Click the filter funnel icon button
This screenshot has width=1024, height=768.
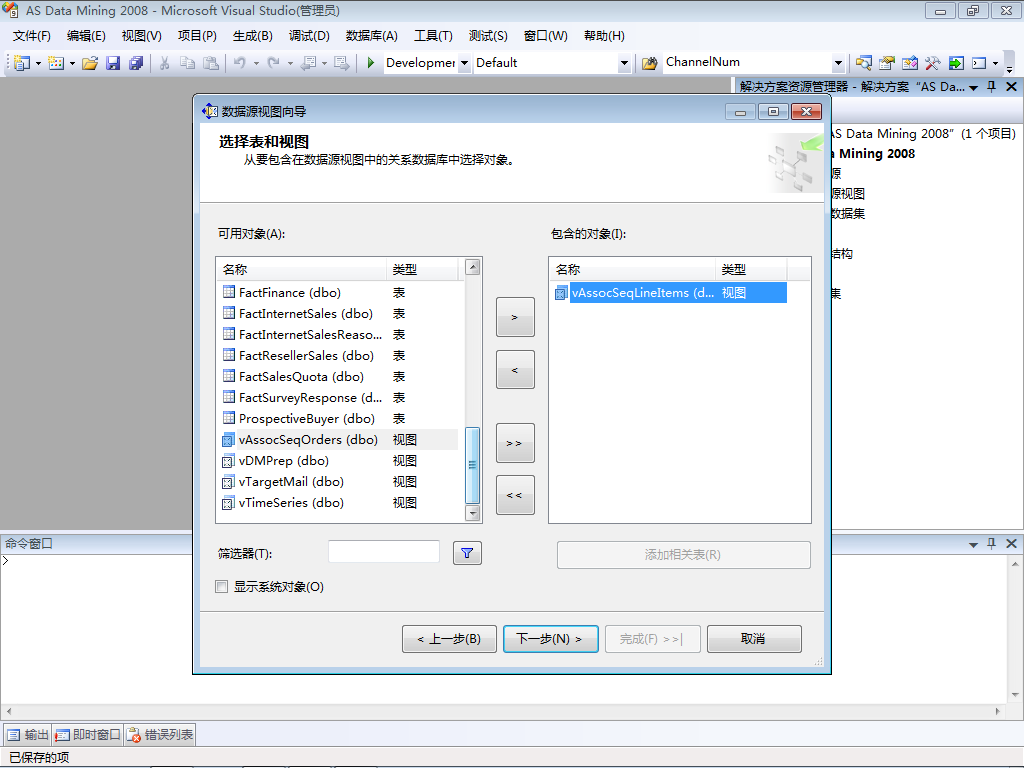[x=467, y=553]
